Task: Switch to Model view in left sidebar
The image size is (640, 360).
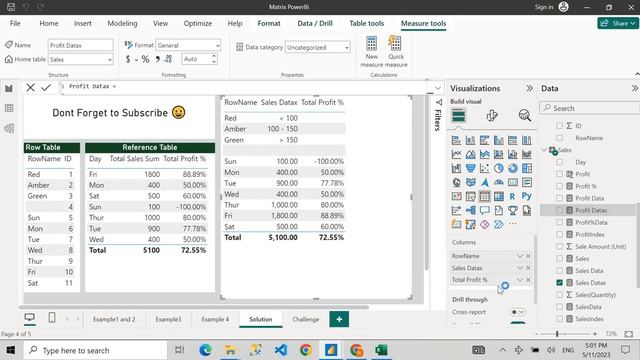Action: 9,128
